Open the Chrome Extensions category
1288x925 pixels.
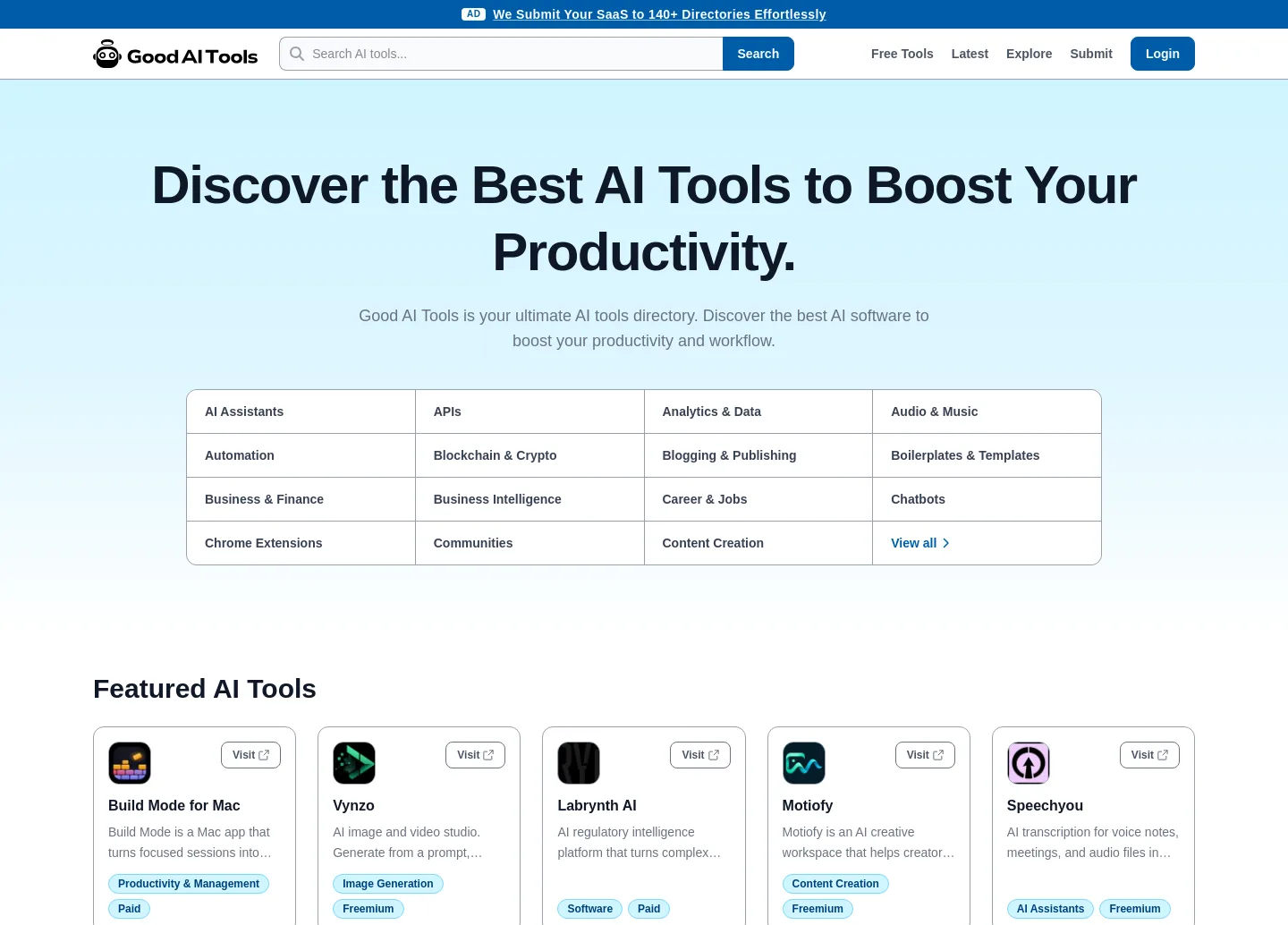301,543
